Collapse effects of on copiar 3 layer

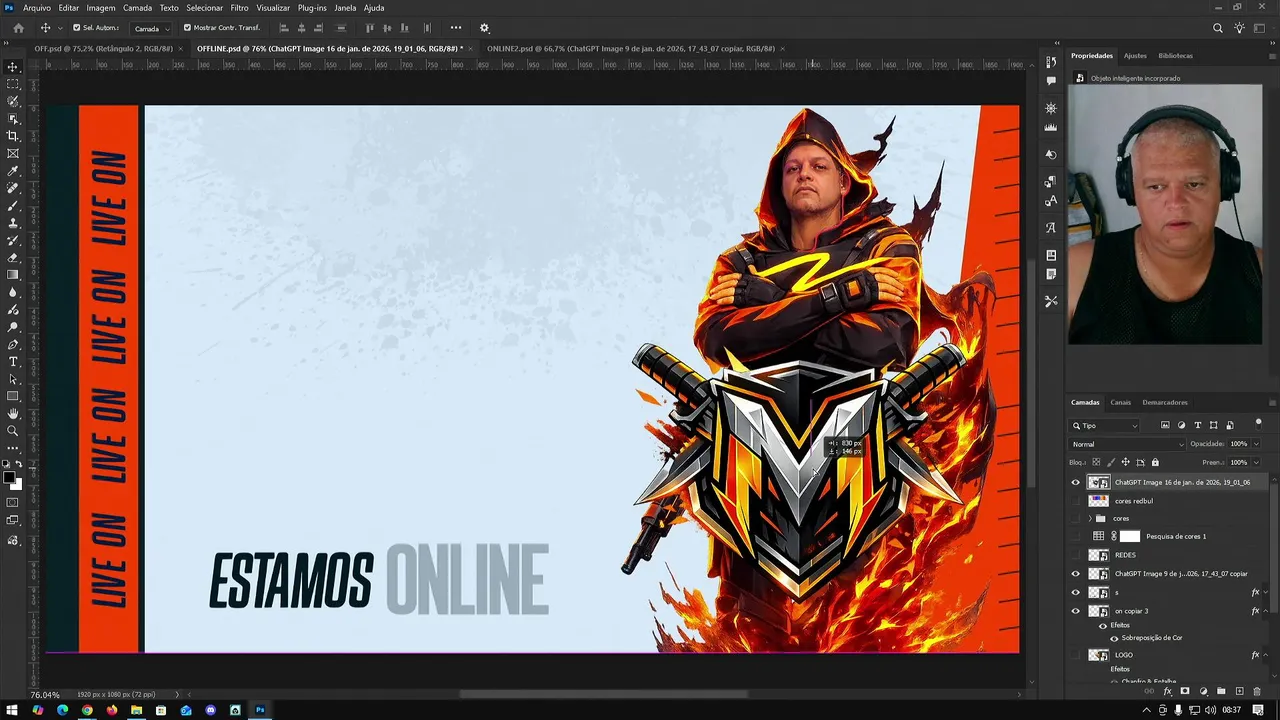tap(1266, 611)
